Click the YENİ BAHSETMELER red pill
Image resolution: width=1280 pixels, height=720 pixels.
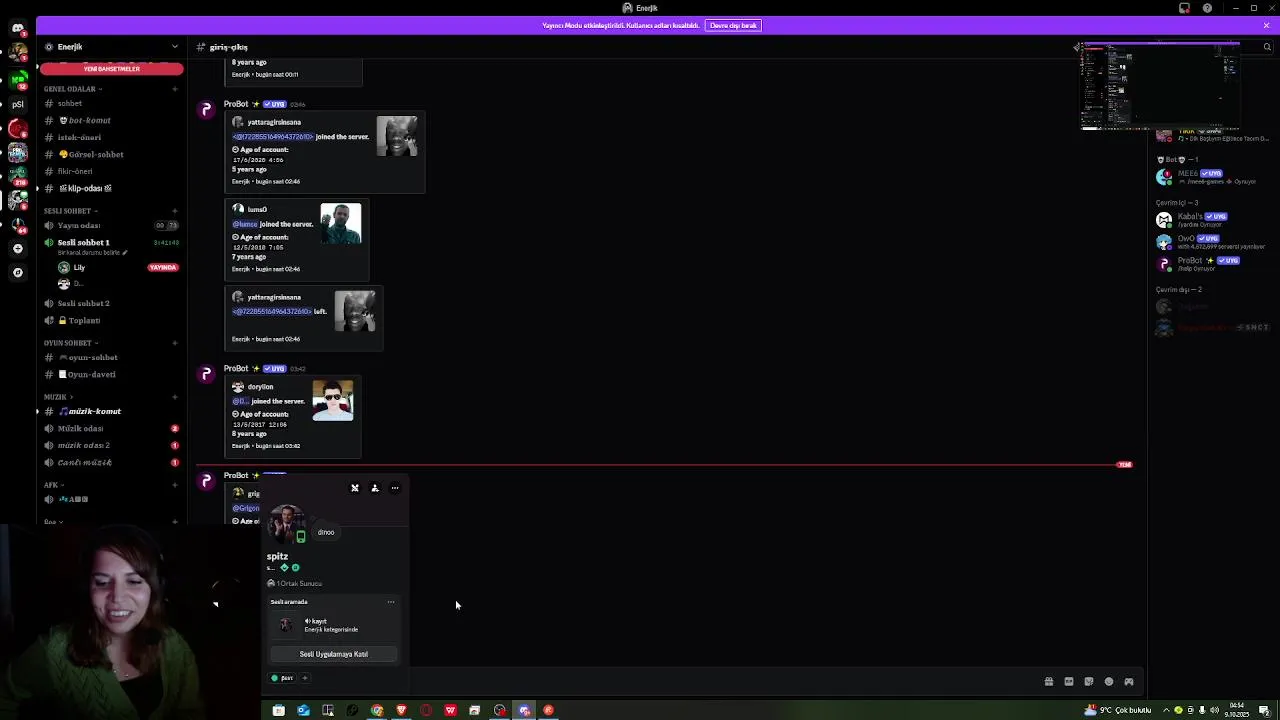pos(111,69)
